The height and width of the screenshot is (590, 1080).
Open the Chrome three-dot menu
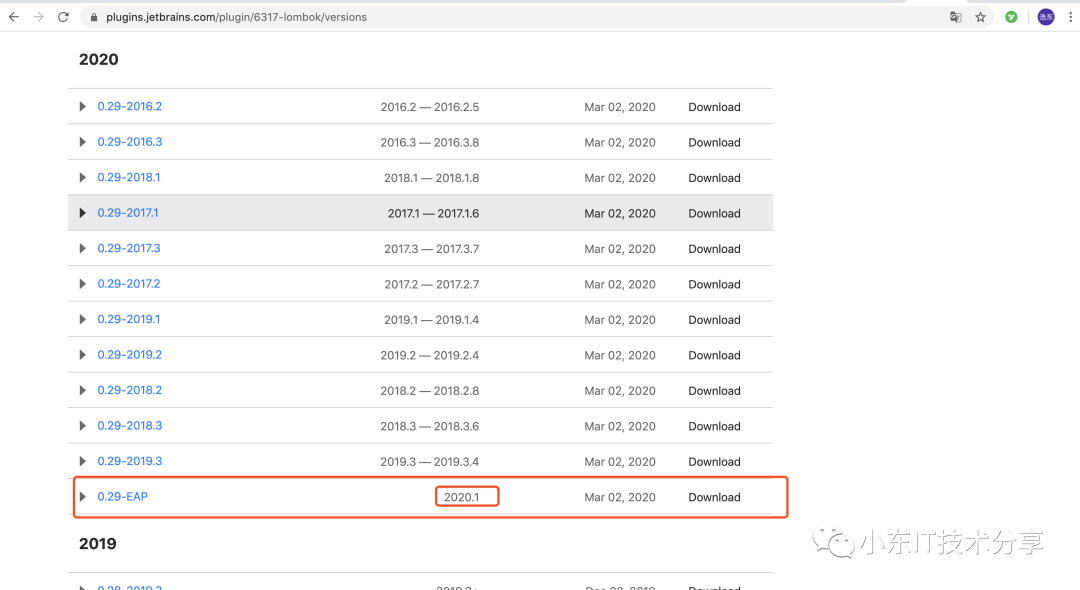click(1070, 17)
